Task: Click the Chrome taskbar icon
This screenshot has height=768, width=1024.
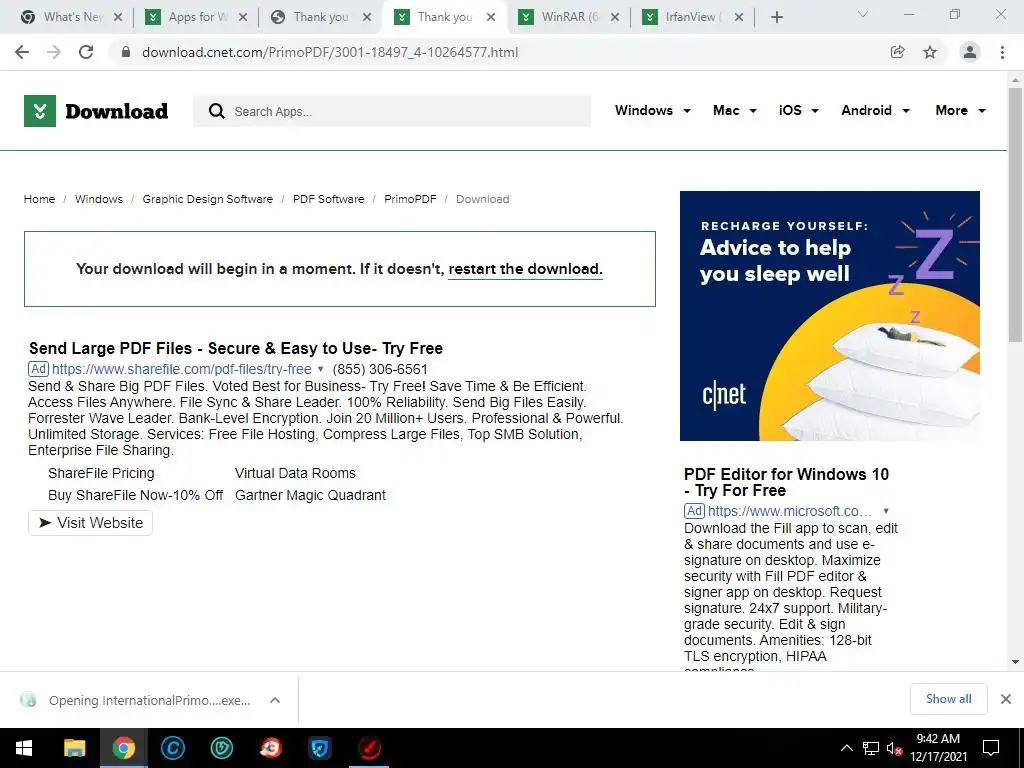Action: 123,748
